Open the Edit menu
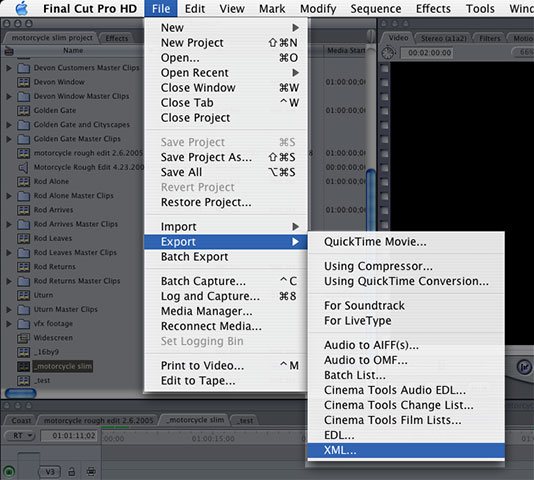The image size is (534, 480). point(195,9)
